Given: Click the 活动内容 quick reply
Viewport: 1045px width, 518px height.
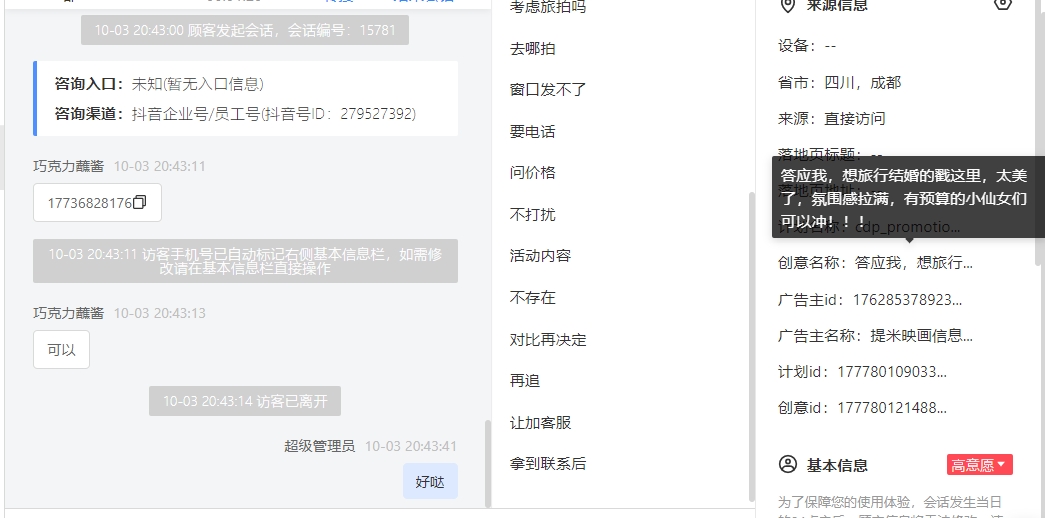Looking at the screenshot, I should [x=540, y=256].
